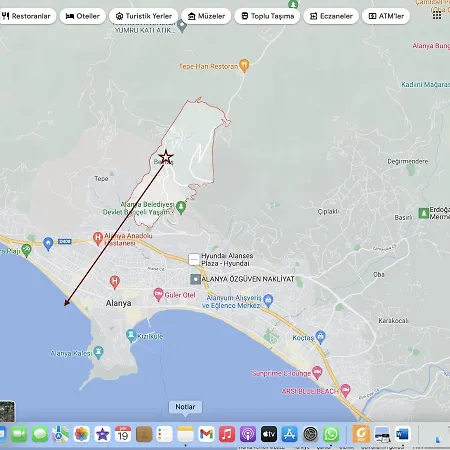The height and width of the screenshot is (450, 450).
Task: Launch Podcasts from the Dock
Action: pos(248,434)
